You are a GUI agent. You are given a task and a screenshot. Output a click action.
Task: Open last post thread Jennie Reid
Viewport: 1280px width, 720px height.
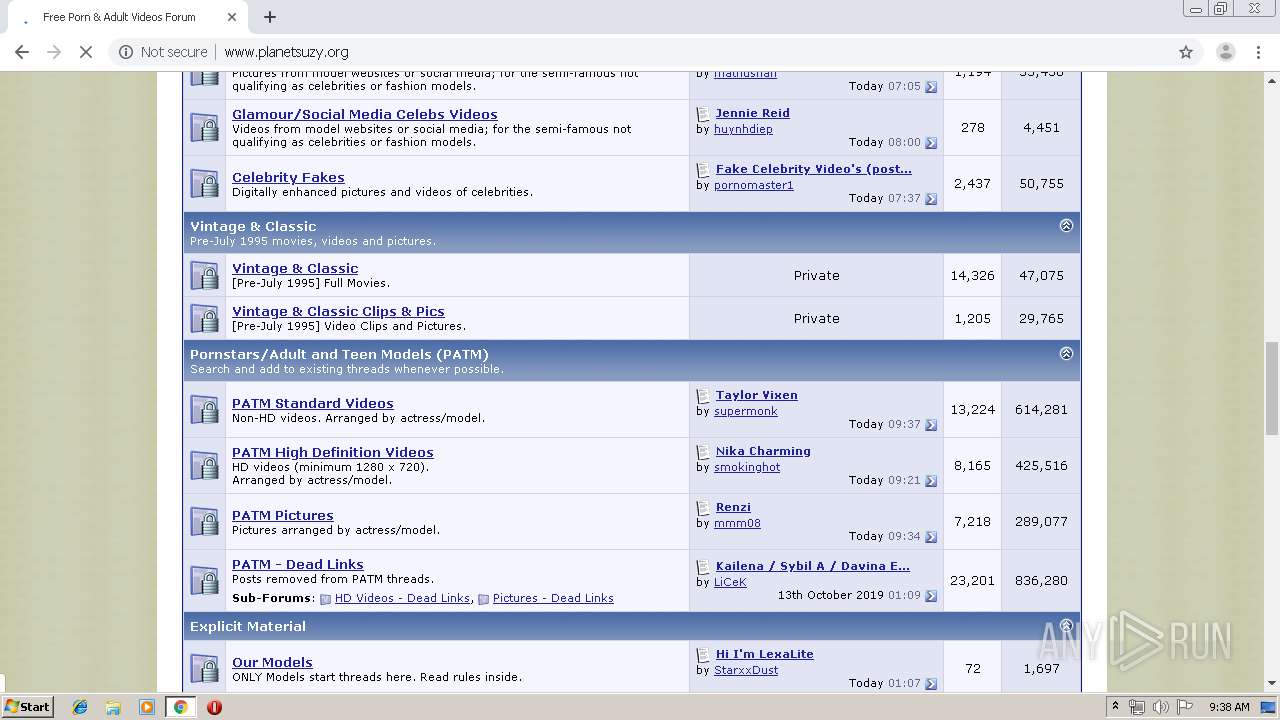tap(752, 113)
